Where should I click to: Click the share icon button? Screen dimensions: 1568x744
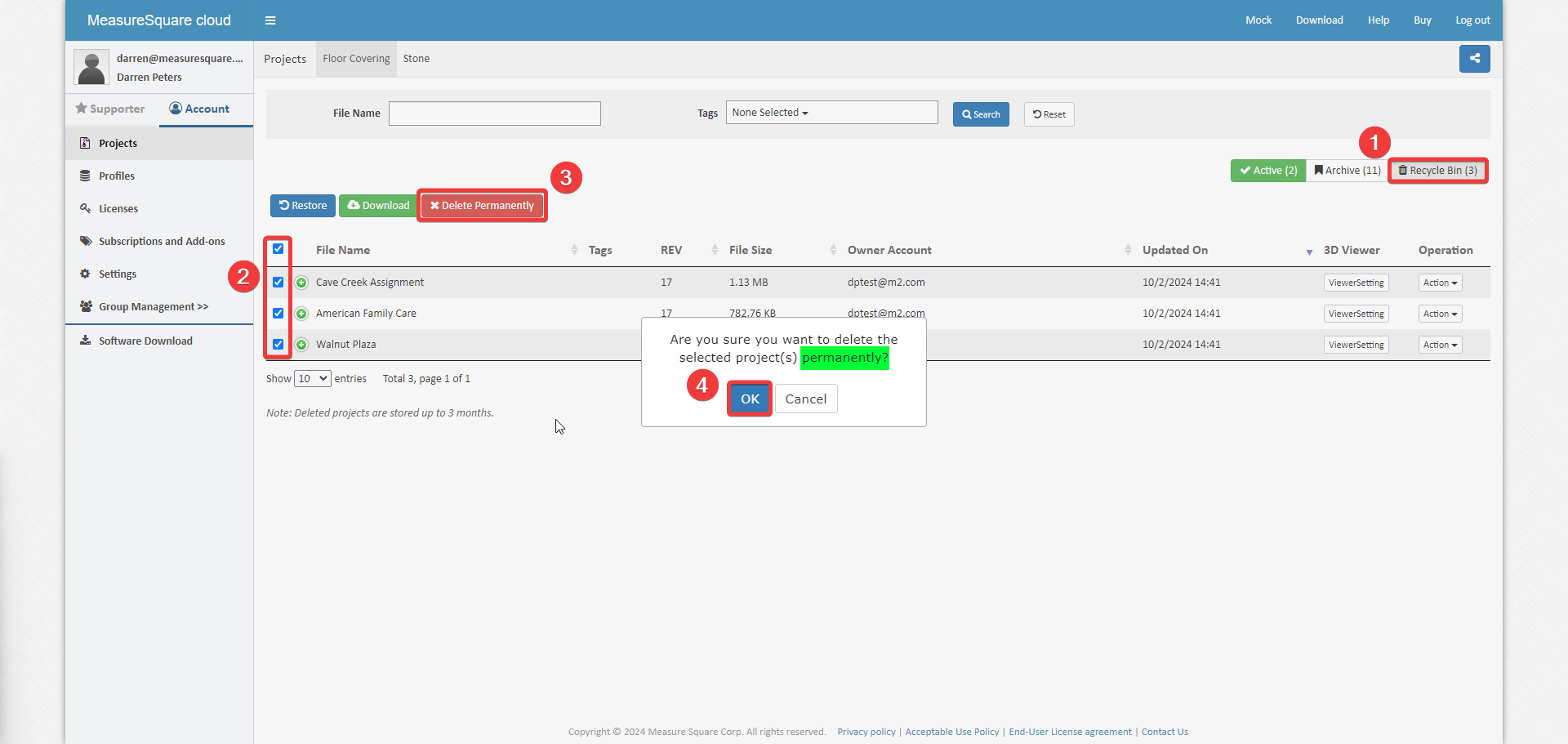pyautogui.click(x=1474, y=59)
